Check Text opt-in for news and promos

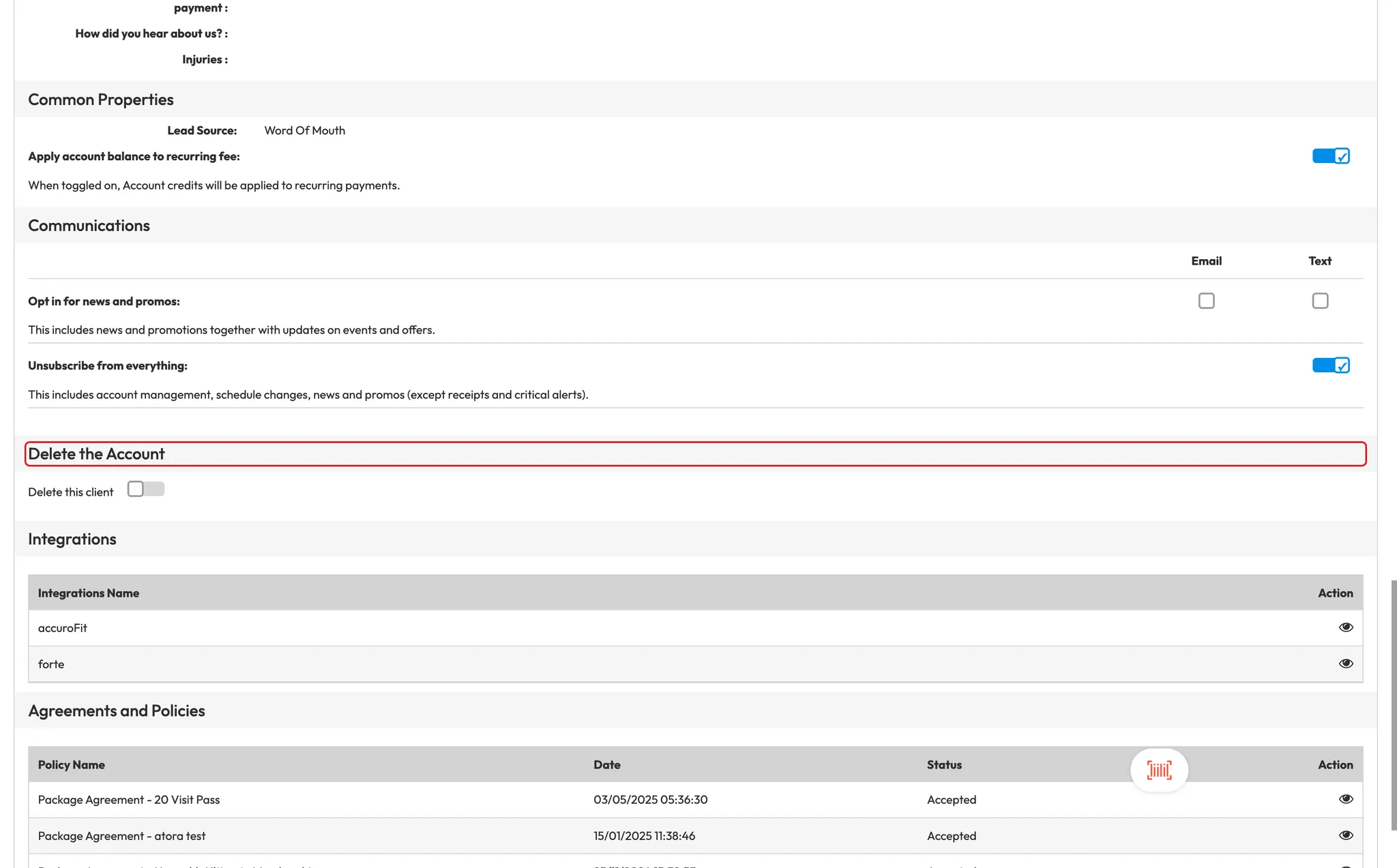point(1320,301)
